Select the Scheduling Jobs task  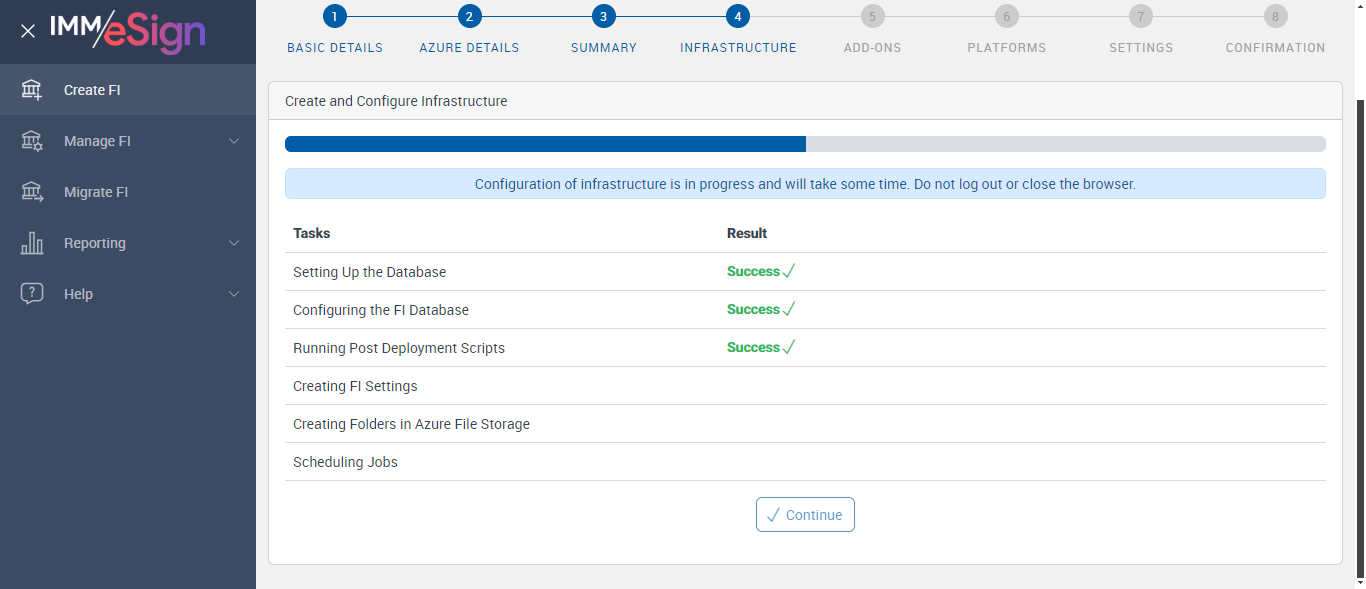pos(345,462)
